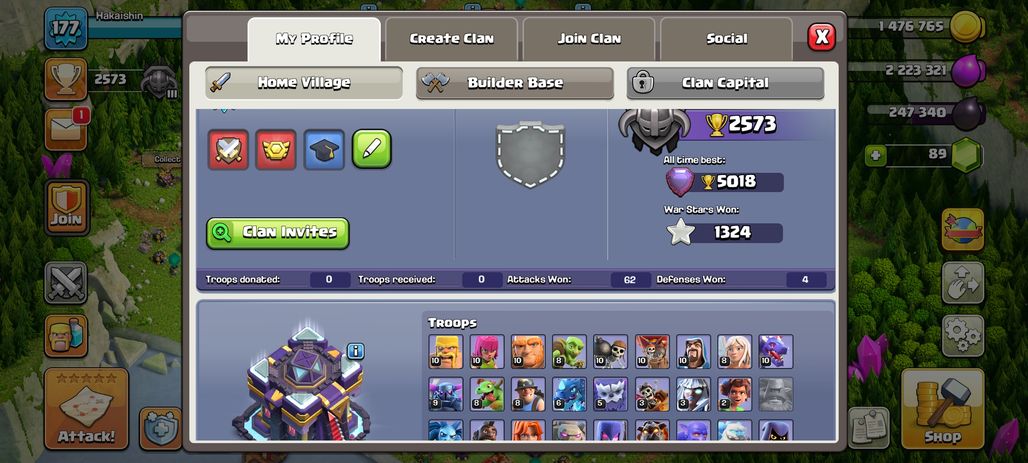Image resolution: width=1028 pixels, height=463 pixels.
Task: Select the locked Clan Capital view
Action: coord(725,83)
